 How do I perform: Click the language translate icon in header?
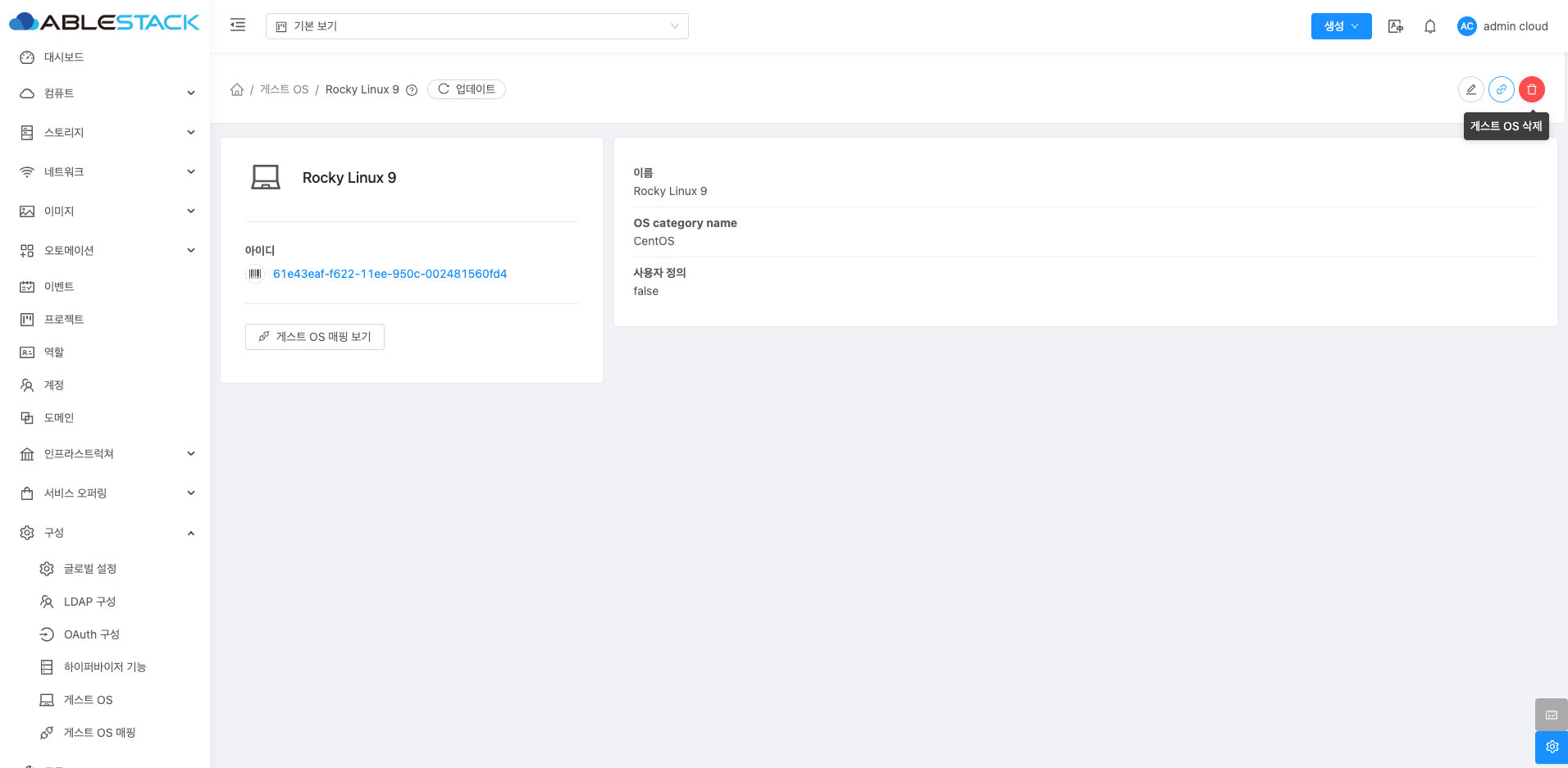(x=1395, y=26)
